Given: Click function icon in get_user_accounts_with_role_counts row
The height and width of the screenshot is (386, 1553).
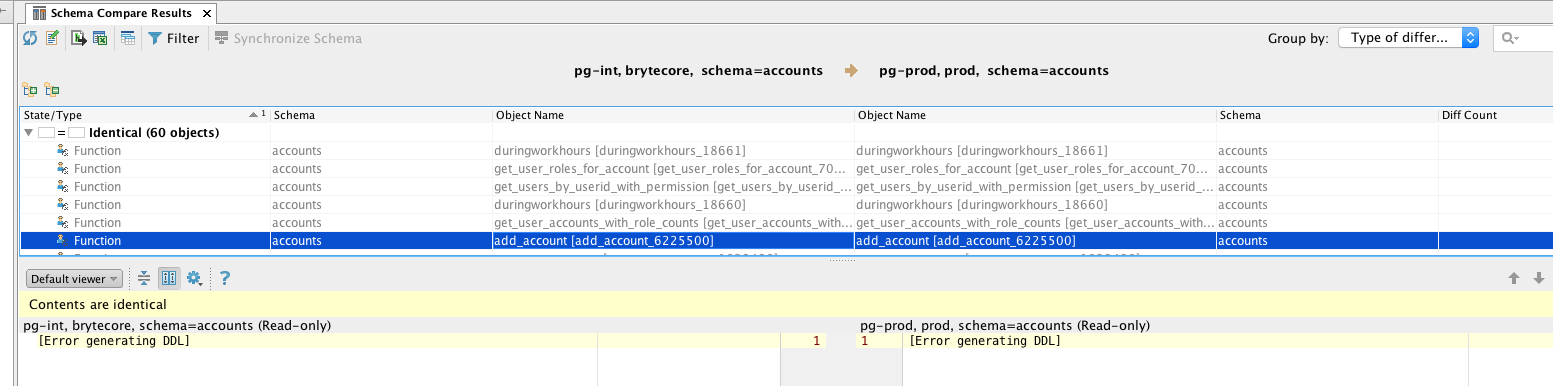Looking at the screenshot, I should [63, 223].
